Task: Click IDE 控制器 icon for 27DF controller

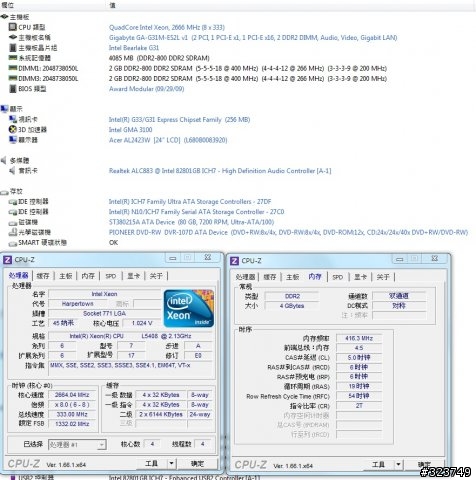Action: [13, 202]
